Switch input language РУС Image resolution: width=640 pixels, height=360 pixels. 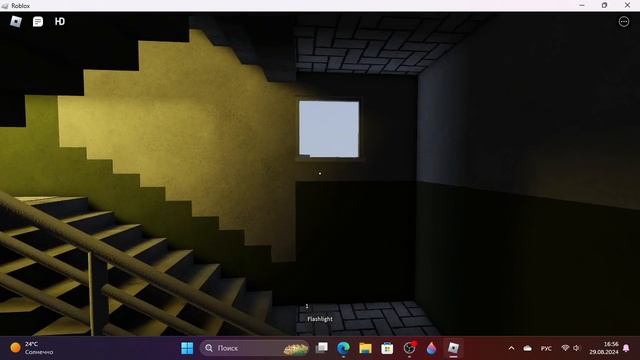546,348
